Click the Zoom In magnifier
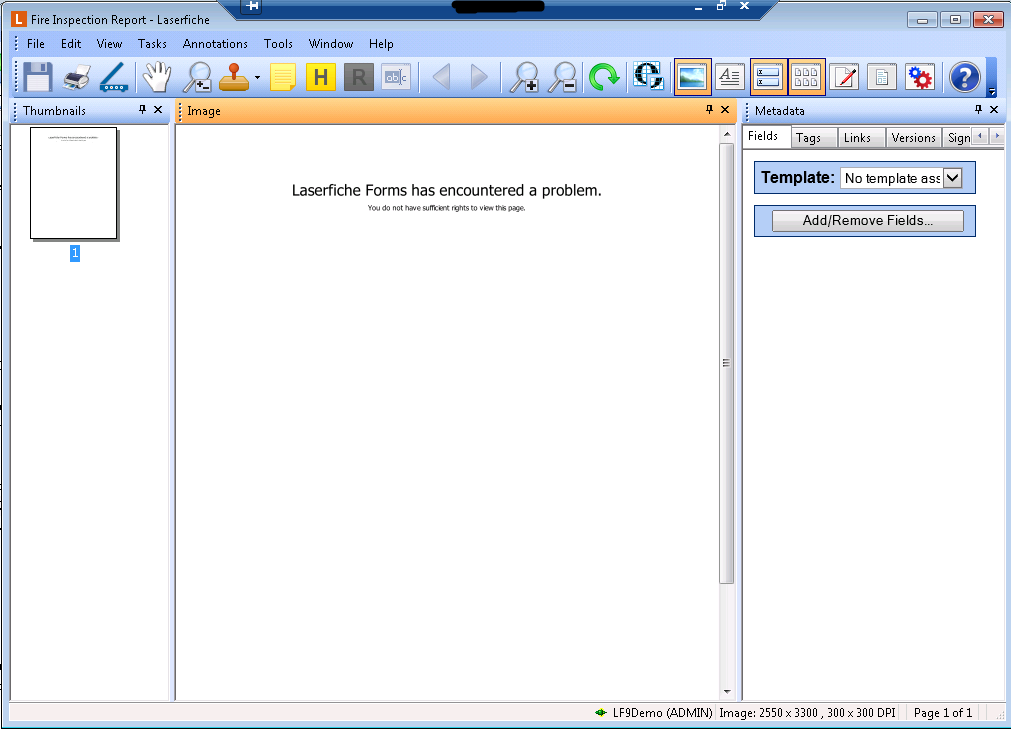This screenshot has height=729, width=1011. click(x=525, y=77)
